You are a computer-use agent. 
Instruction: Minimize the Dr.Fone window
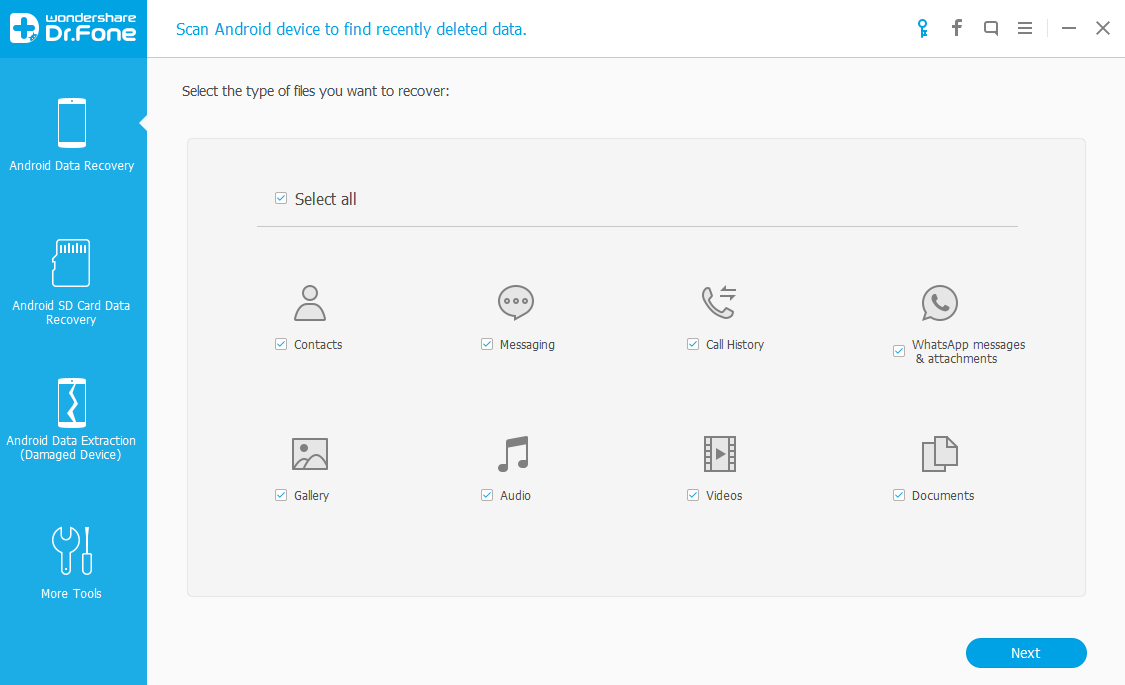click(1069, 28)
